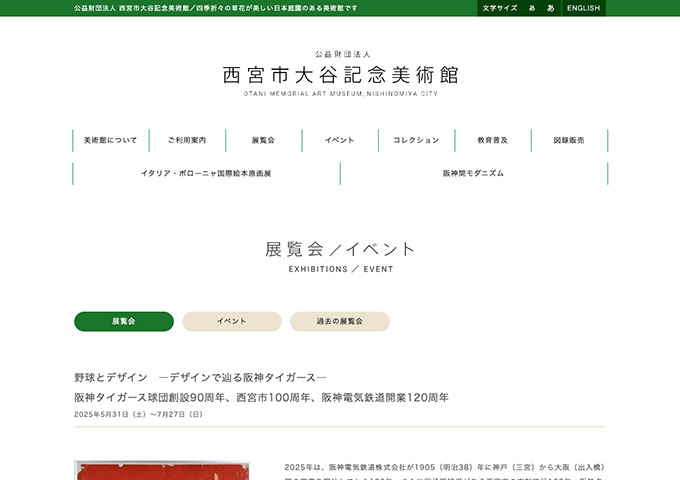Open イベント in the main navigation bar
Image resolution: width=680 pixels, height=480 pixels.
(x=340, y=140)
